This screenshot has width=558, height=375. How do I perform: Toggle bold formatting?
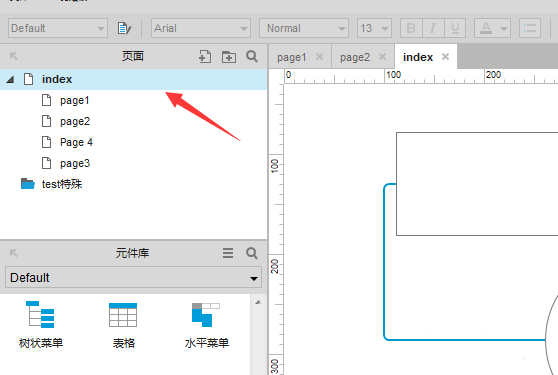click(x=411, y=28)
